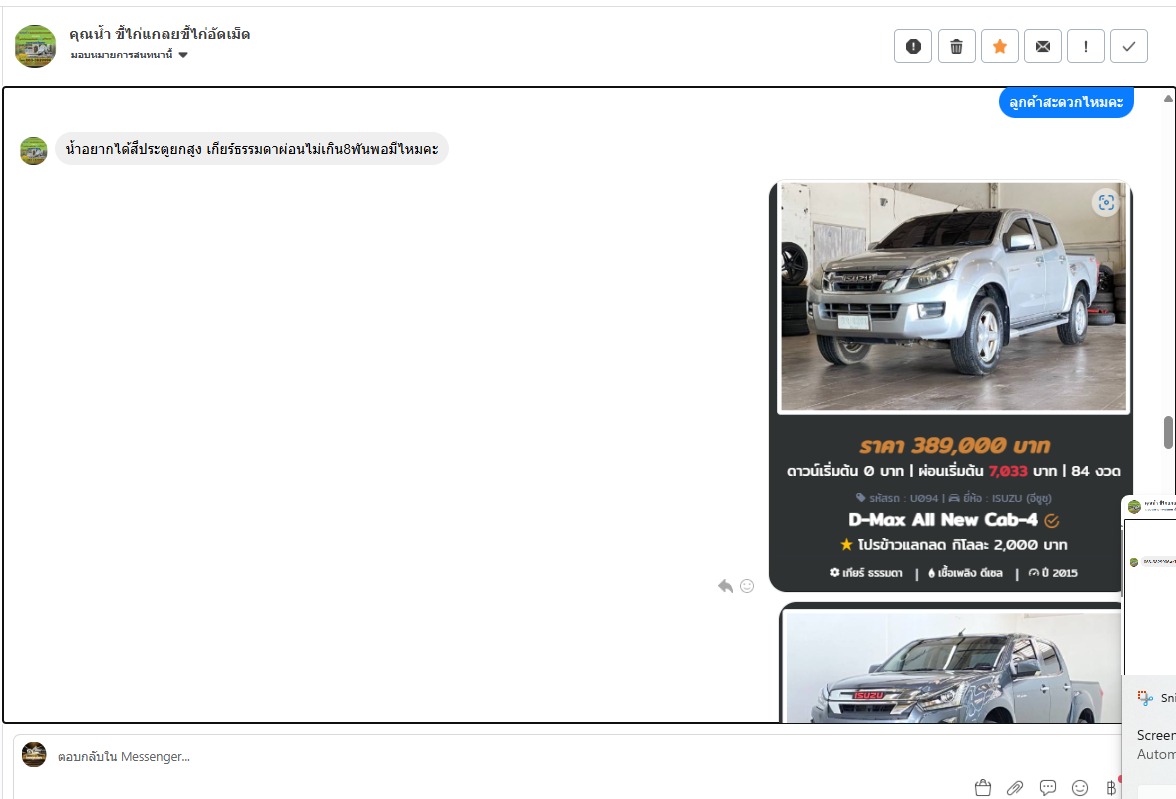Click customer name คุณน้ำ ขี้ไก่แกลยขี้ไก่อัดเม็ด
1176x799 pixels.
(160, 34)
